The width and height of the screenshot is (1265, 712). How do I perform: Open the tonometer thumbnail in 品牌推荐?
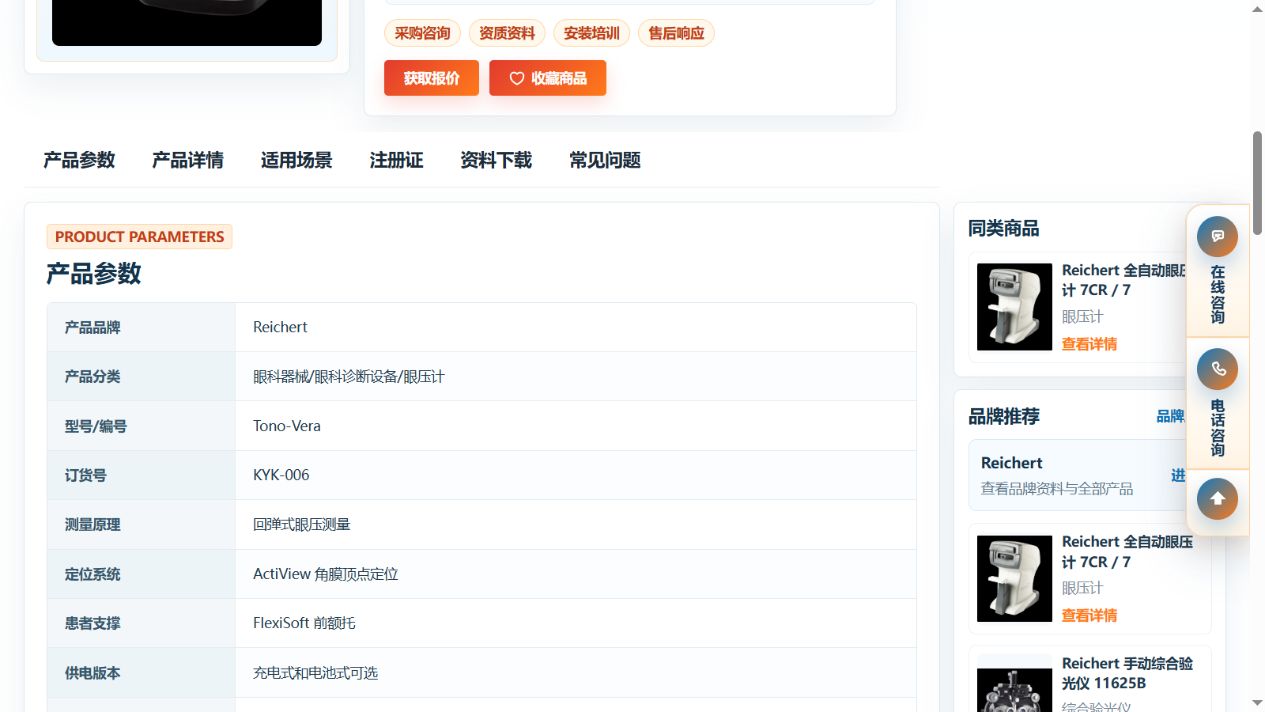pyautogui.click(x=1014, y=578)
